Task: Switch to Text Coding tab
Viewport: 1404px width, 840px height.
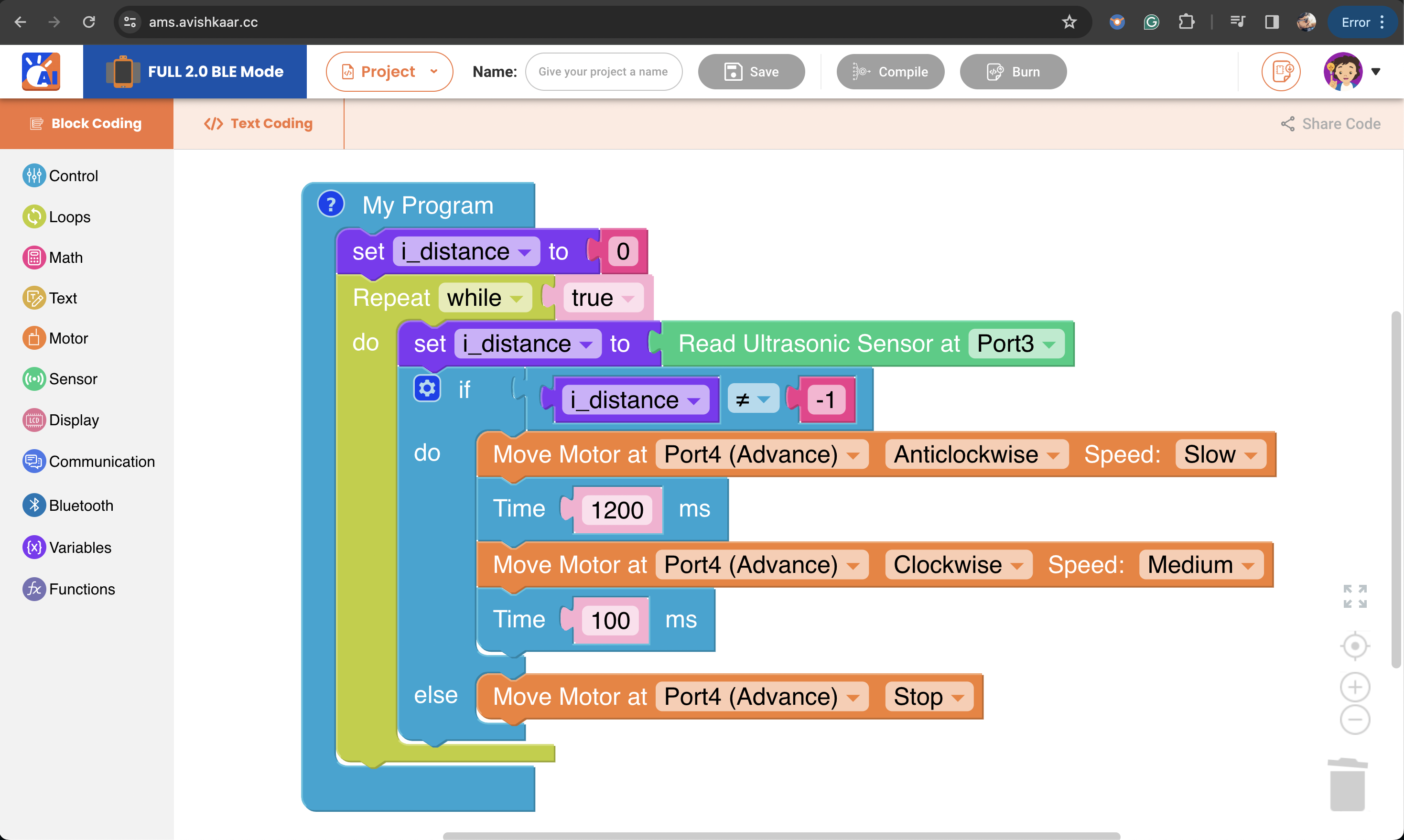Action: click(258, 123)
